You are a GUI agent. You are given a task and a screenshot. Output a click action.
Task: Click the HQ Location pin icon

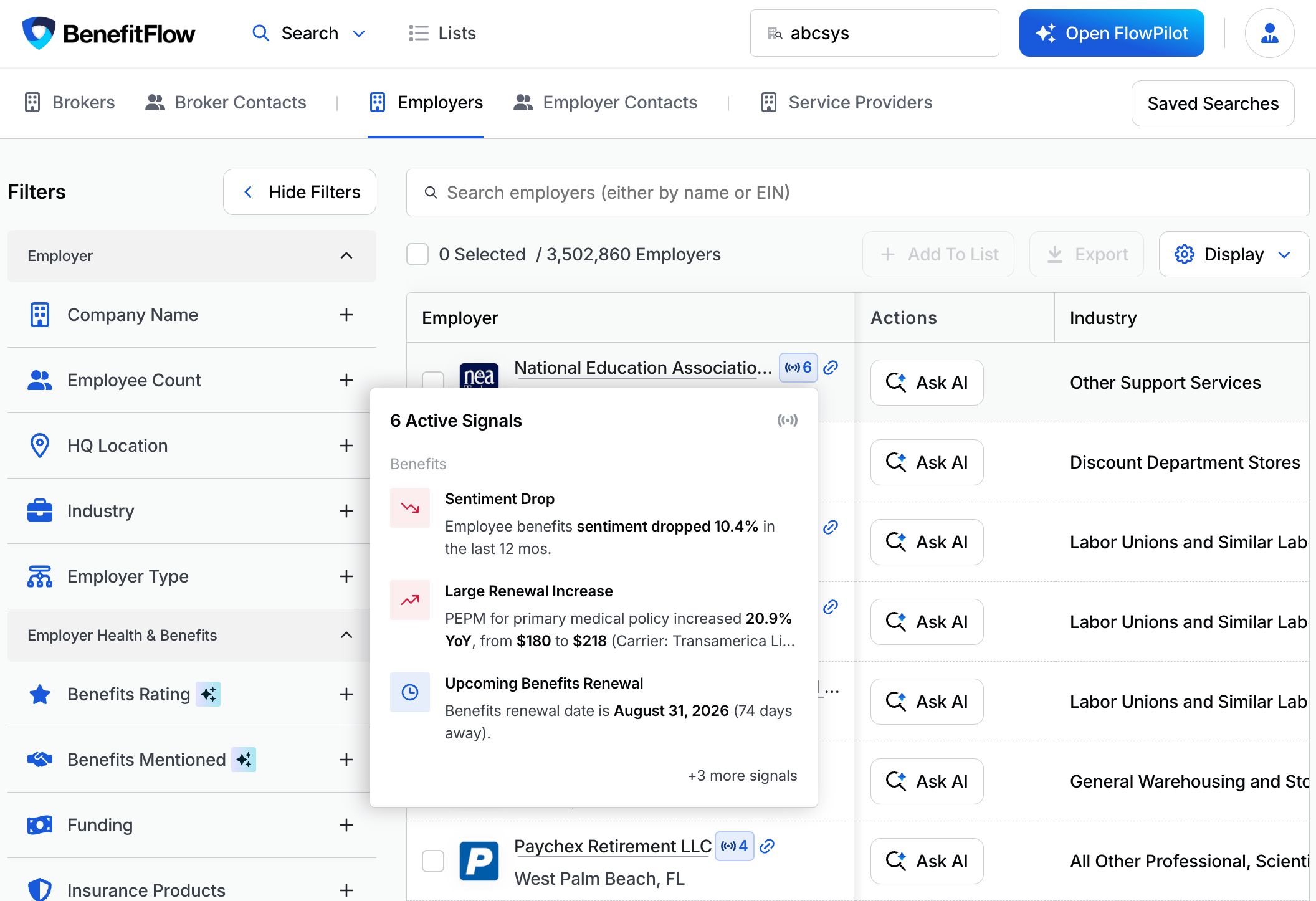click(40, 446)
